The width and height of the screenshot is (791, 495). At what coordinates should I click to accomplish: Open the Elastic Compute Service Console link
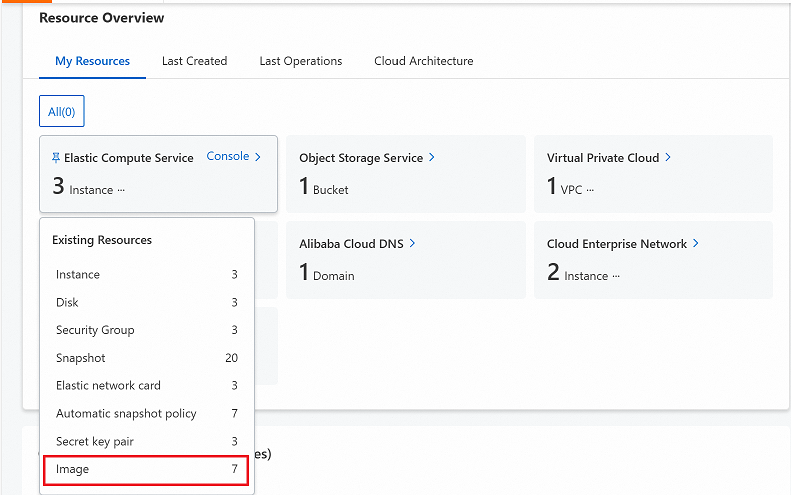click(228, 156)
